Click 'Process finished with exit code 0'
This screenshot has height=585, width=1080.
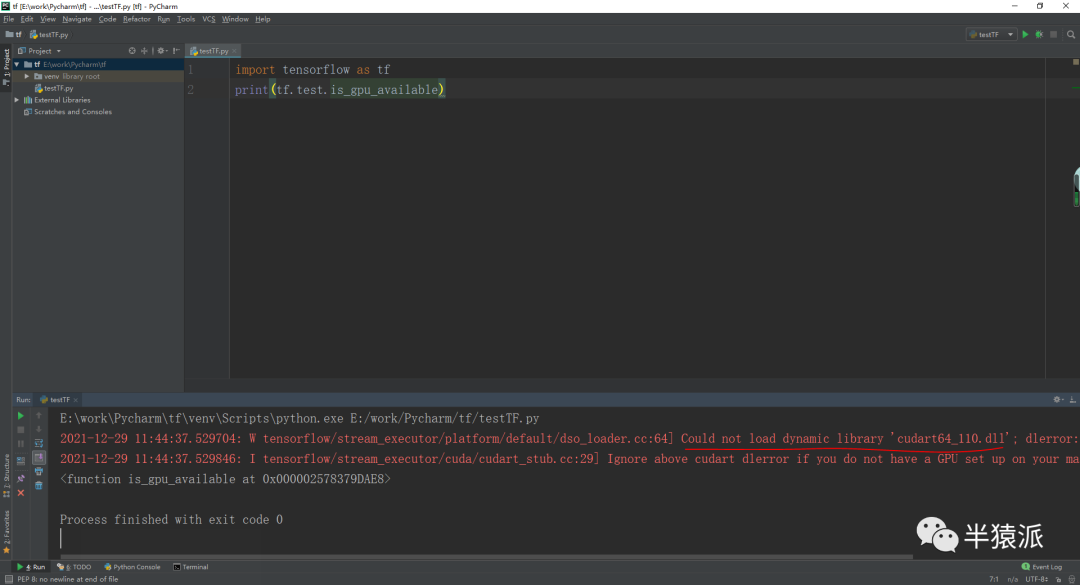pos(171,520)
